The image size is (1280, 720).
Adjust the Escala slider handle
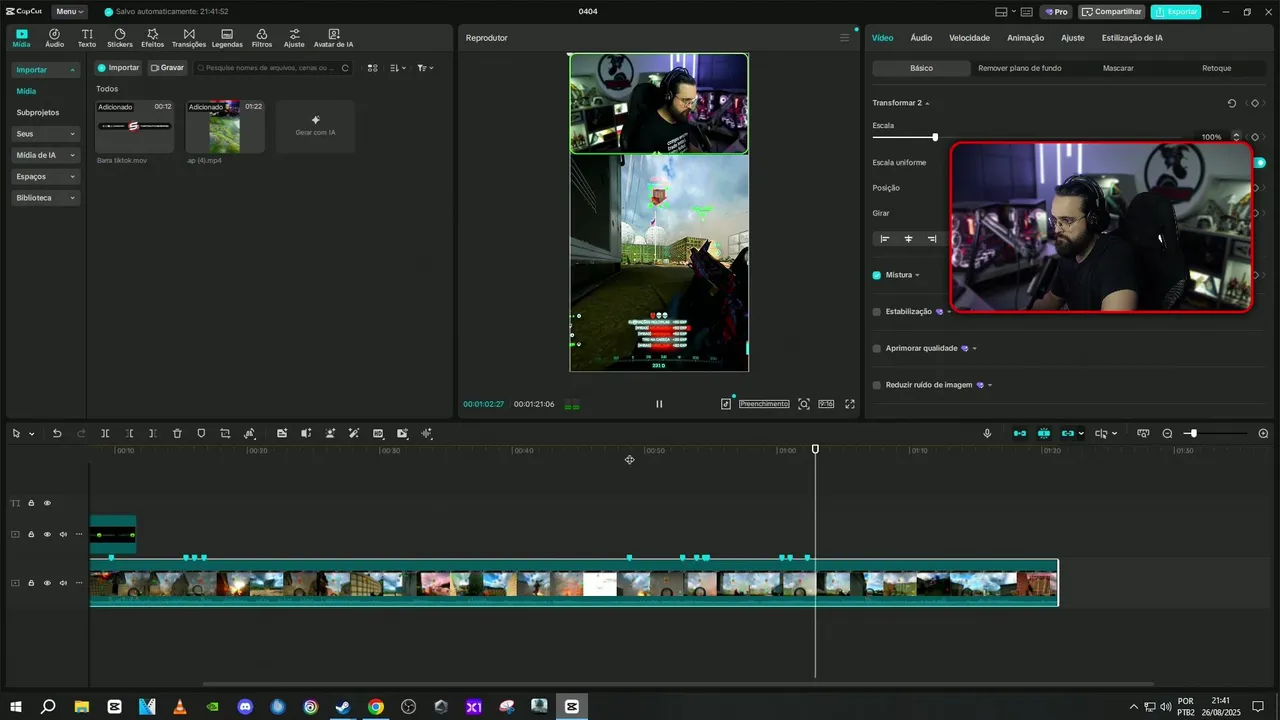[x=935, y=137]
